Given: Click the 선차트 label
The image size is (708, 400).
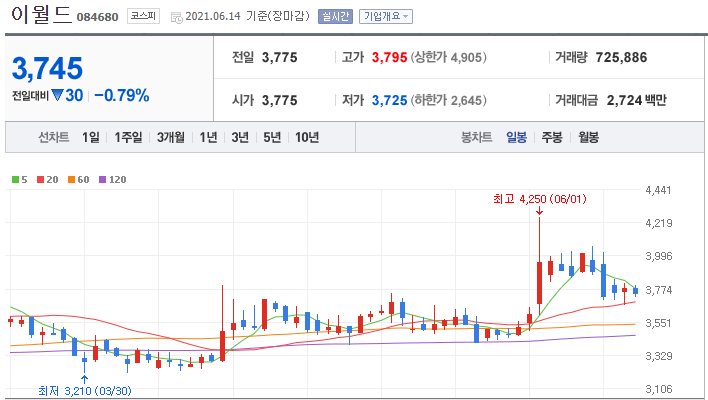Looking at the screenshot, I should [x=54, y=137].
